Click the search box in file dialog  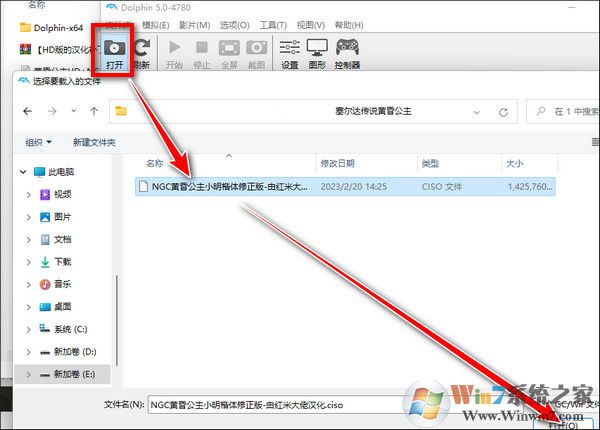tap(563, 111)
